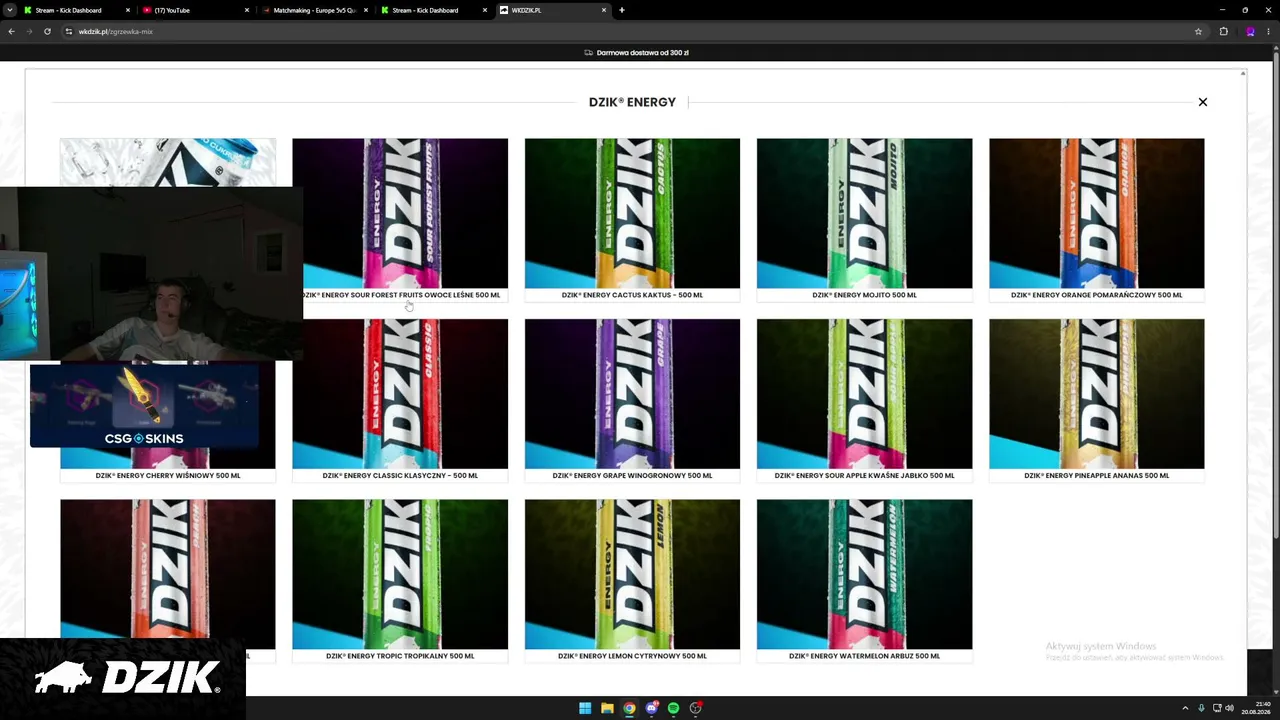The height and width of the screenshot is (720, 1280).
Task: Open the Sour Apple can image
Action: point(864,394)
